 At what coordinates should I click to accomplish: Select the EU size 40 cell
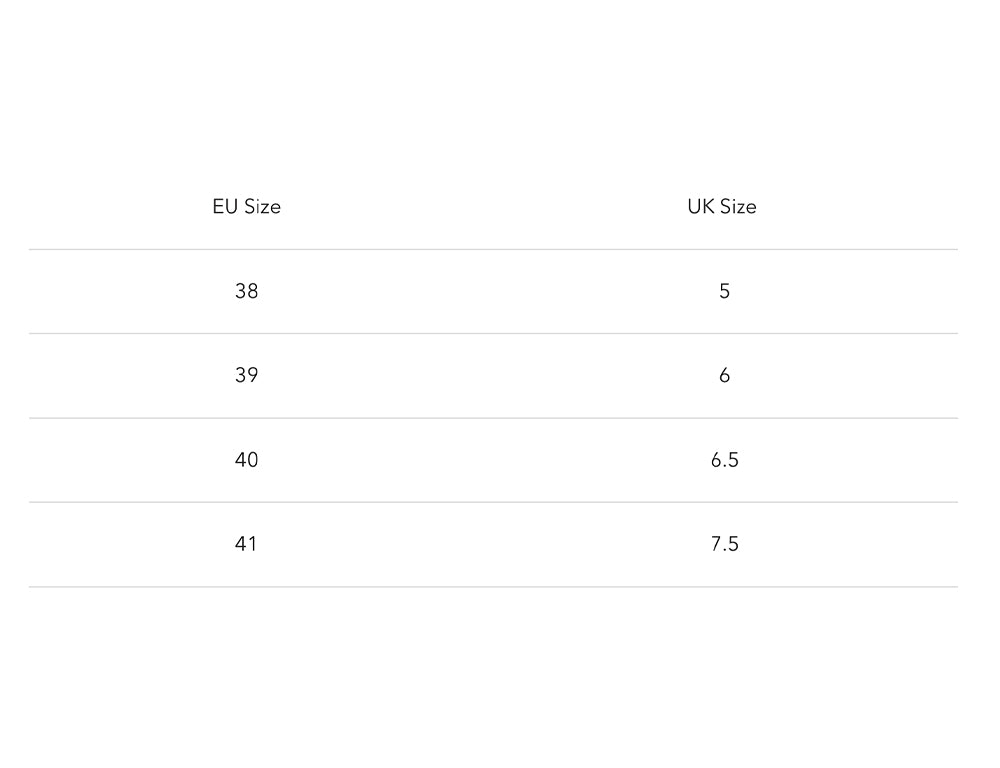(x=246, y=460)
